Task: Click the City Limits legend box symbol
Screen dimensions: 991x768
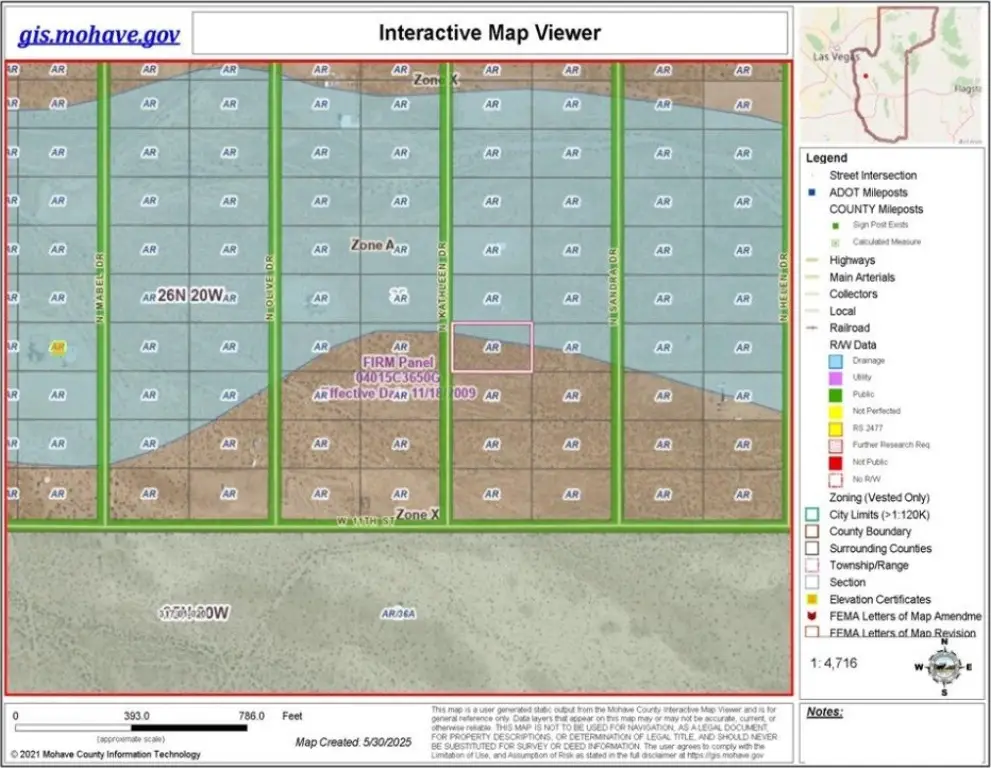Action: pyautogui.click(x=812, y=515)
